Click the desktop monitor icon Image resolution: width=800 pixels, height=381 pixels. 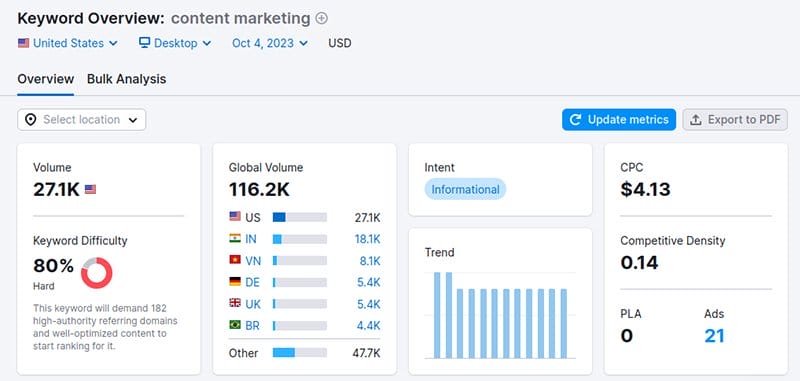[x=144, y=43]
